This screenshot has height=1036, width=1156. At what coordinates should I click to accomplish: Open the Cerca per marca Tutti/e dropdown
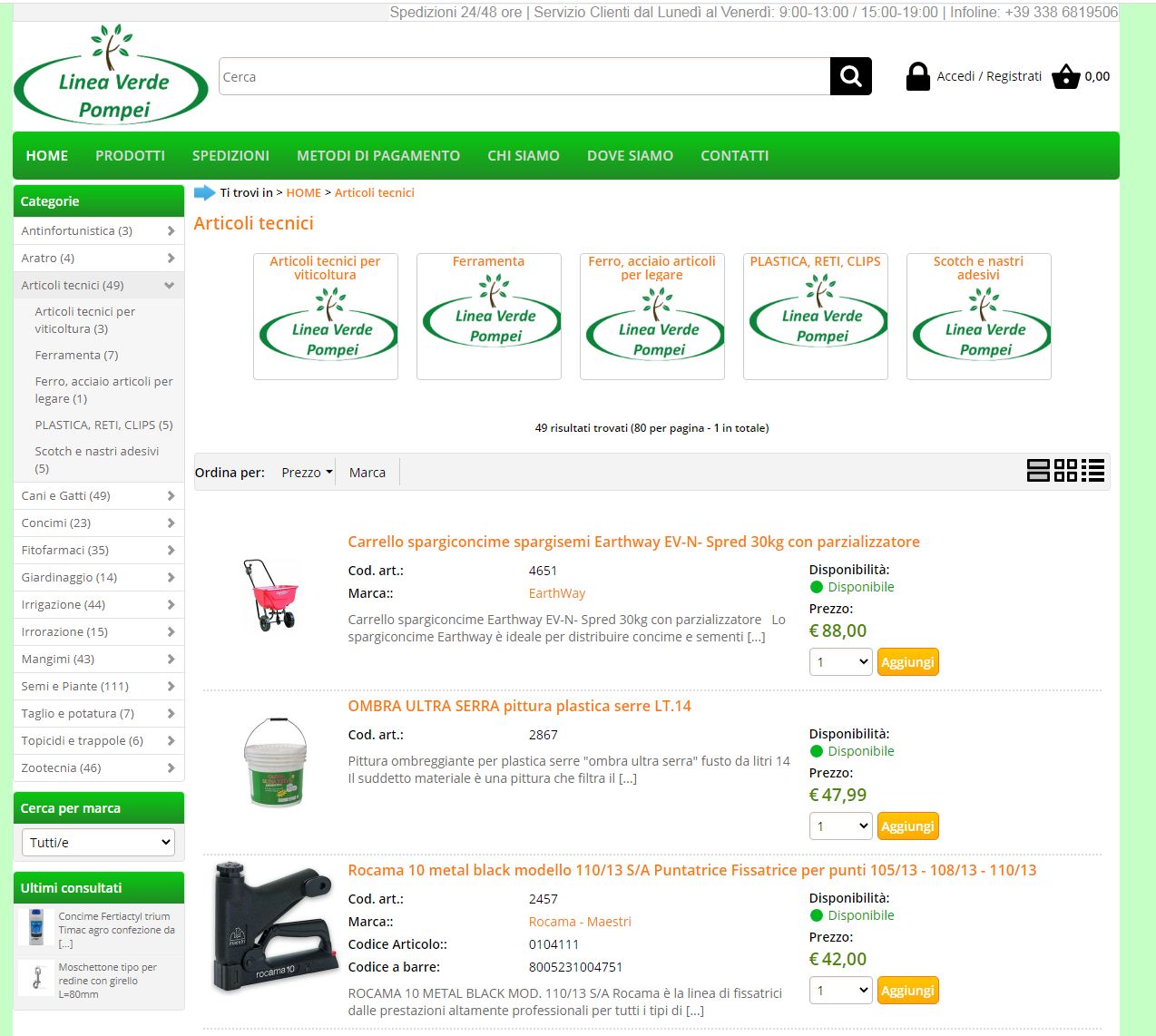coord(98,842)
